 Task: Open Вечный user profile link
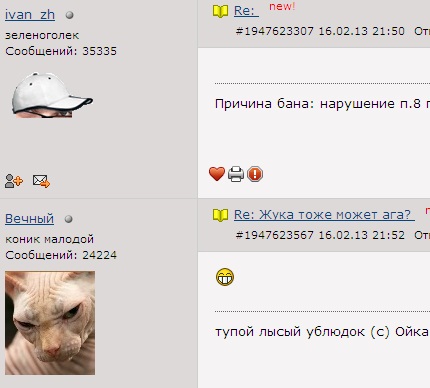pyautogui.click(x=29, y=219)
